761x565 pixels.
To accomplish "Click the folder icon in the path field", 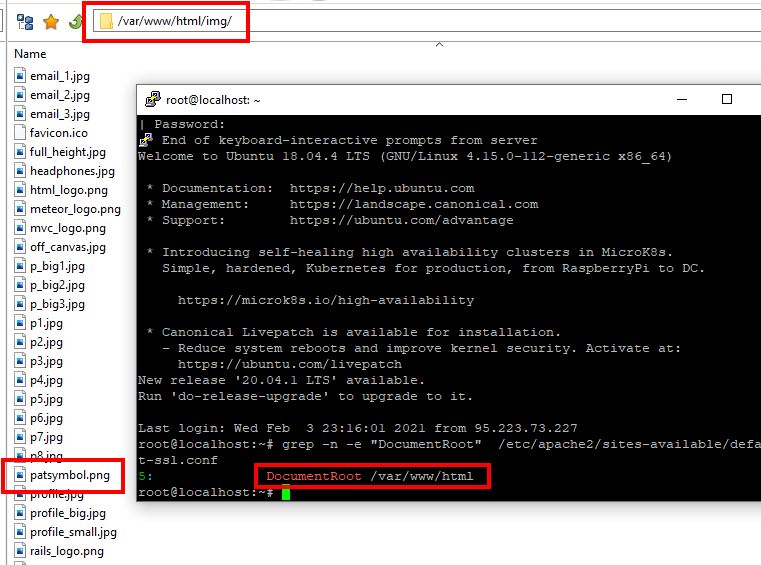I will pyautogui.click(x=106, y=21).
